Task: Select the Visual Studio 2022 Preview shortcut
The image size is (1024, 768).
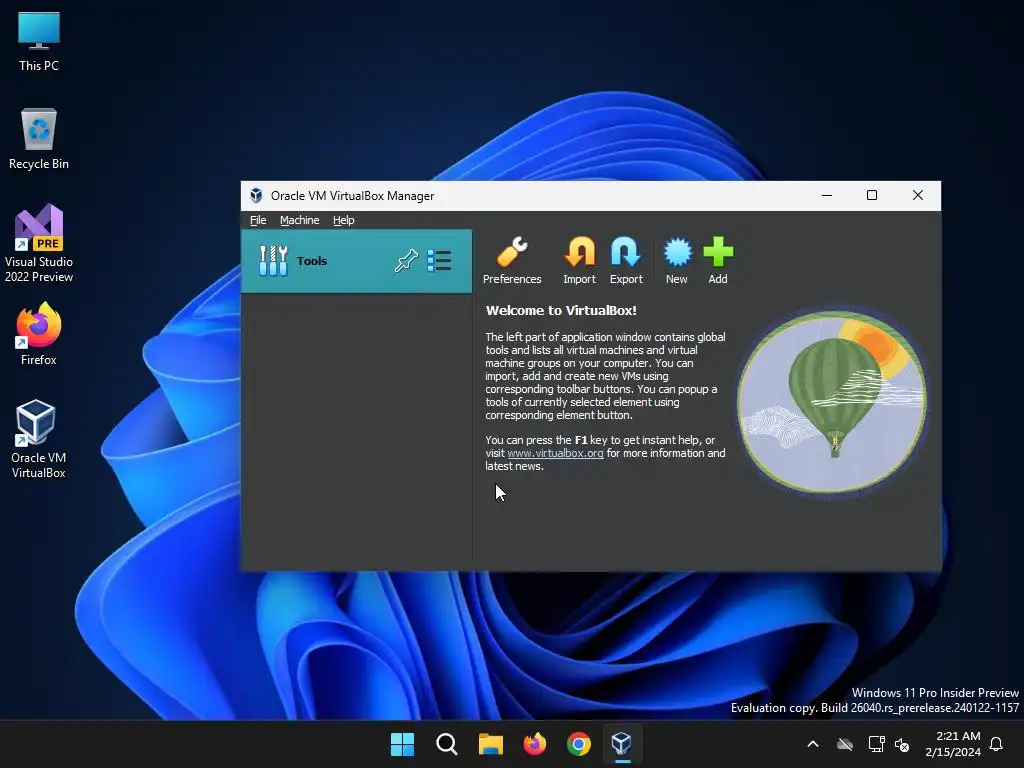Action: pyautogui.click(x=39, y=244)
